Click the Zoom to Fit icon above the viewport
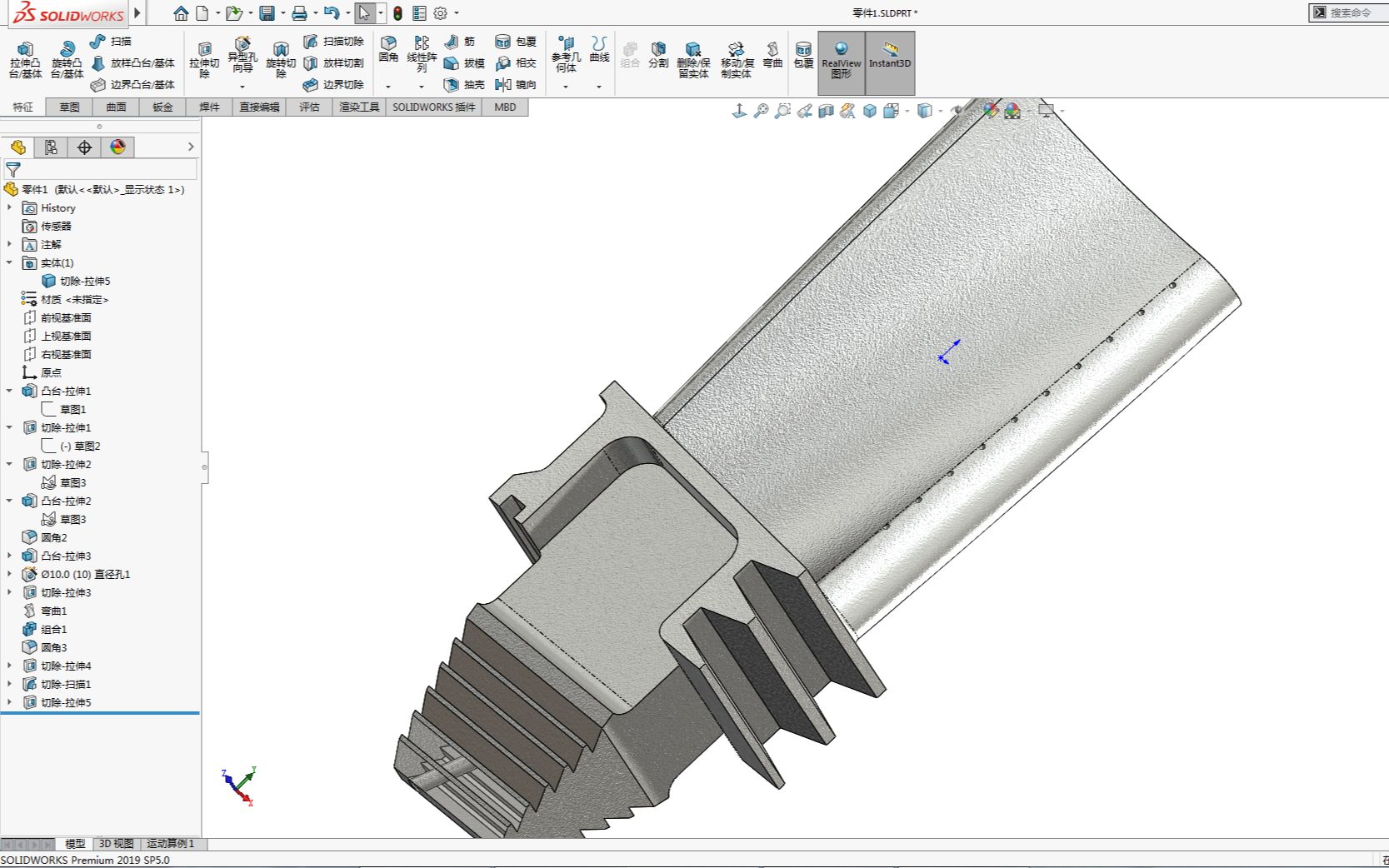This screenshot has height=868, width=1389. (x=761, y=109)
